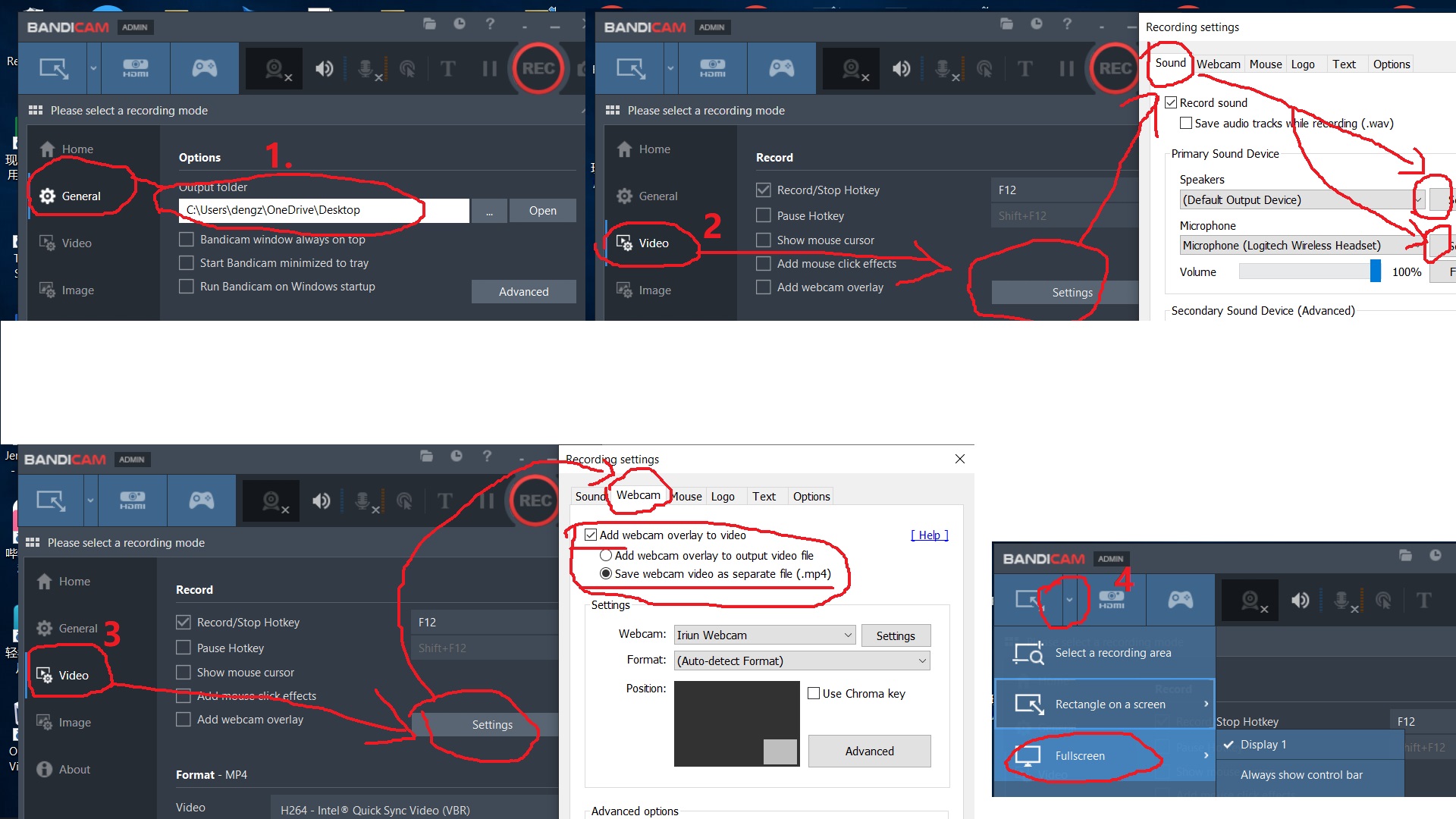Toggle the microphone icon in the General options window
The height and width of the screenshot is (819, 1456).
pyautogui.click(x=369, y=69)
